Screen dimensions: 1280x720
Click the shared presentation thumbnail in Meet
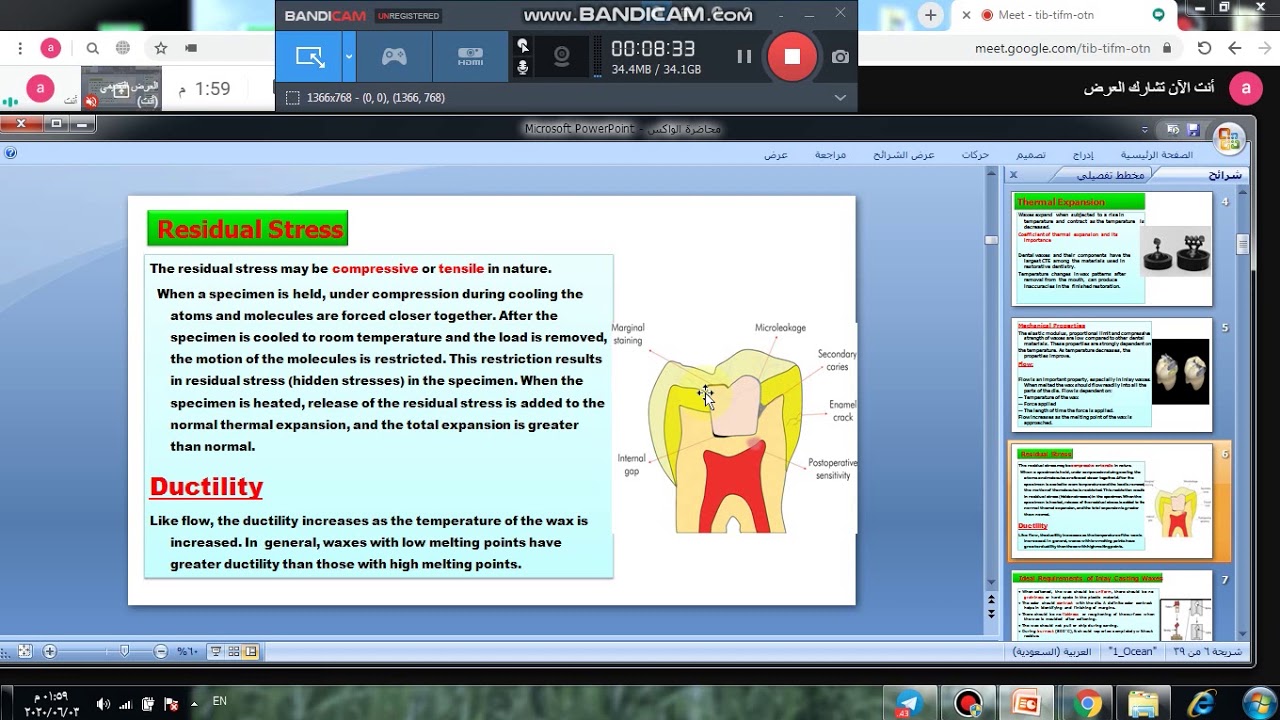click(x=121, y=89)
